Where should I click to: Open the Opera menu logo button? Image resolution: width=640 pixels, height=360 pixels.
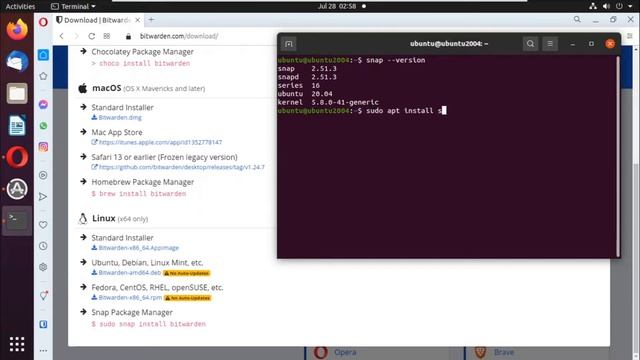point(43,22)
